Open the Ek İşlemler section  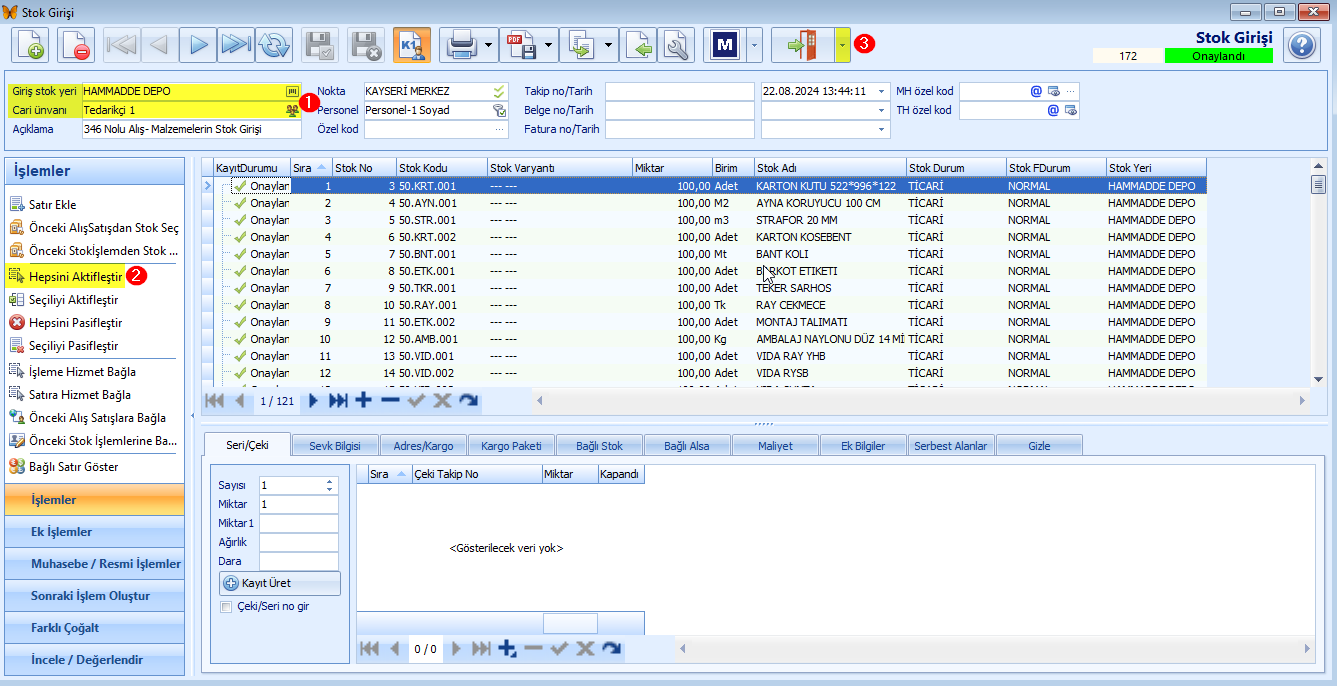pos(95,532)
